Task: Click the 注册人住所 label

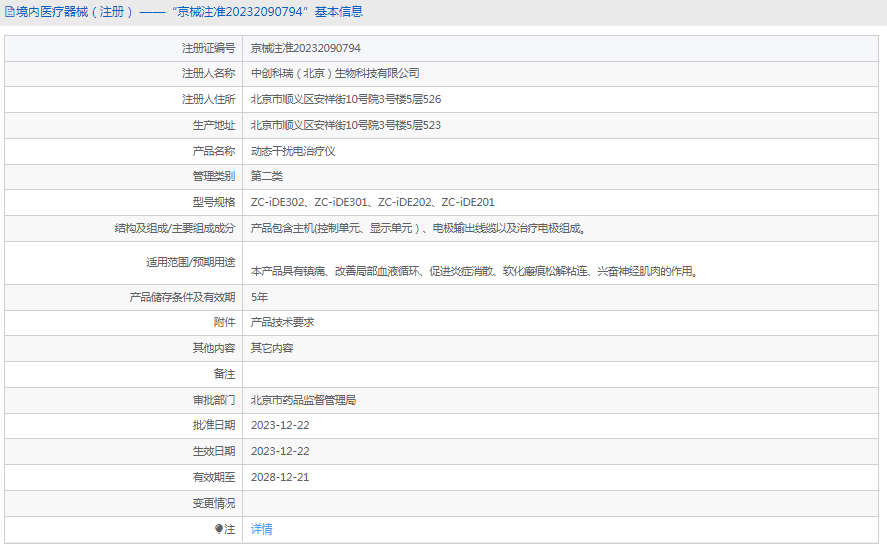Action: pyautogui.click(x=208, y=100)
